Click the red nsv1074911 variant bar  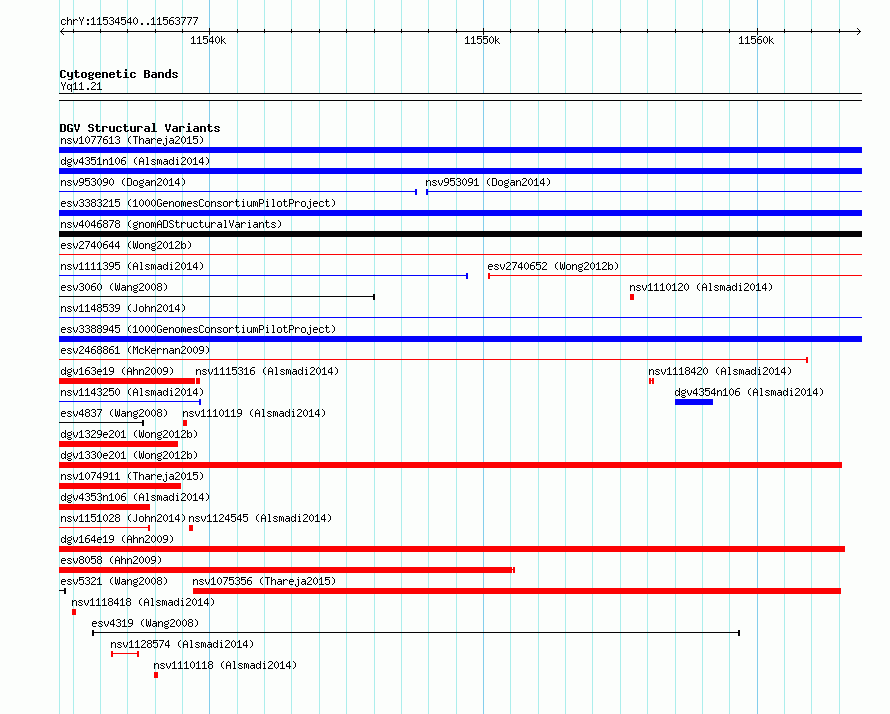pyautogui.click(x=120, y=486)
